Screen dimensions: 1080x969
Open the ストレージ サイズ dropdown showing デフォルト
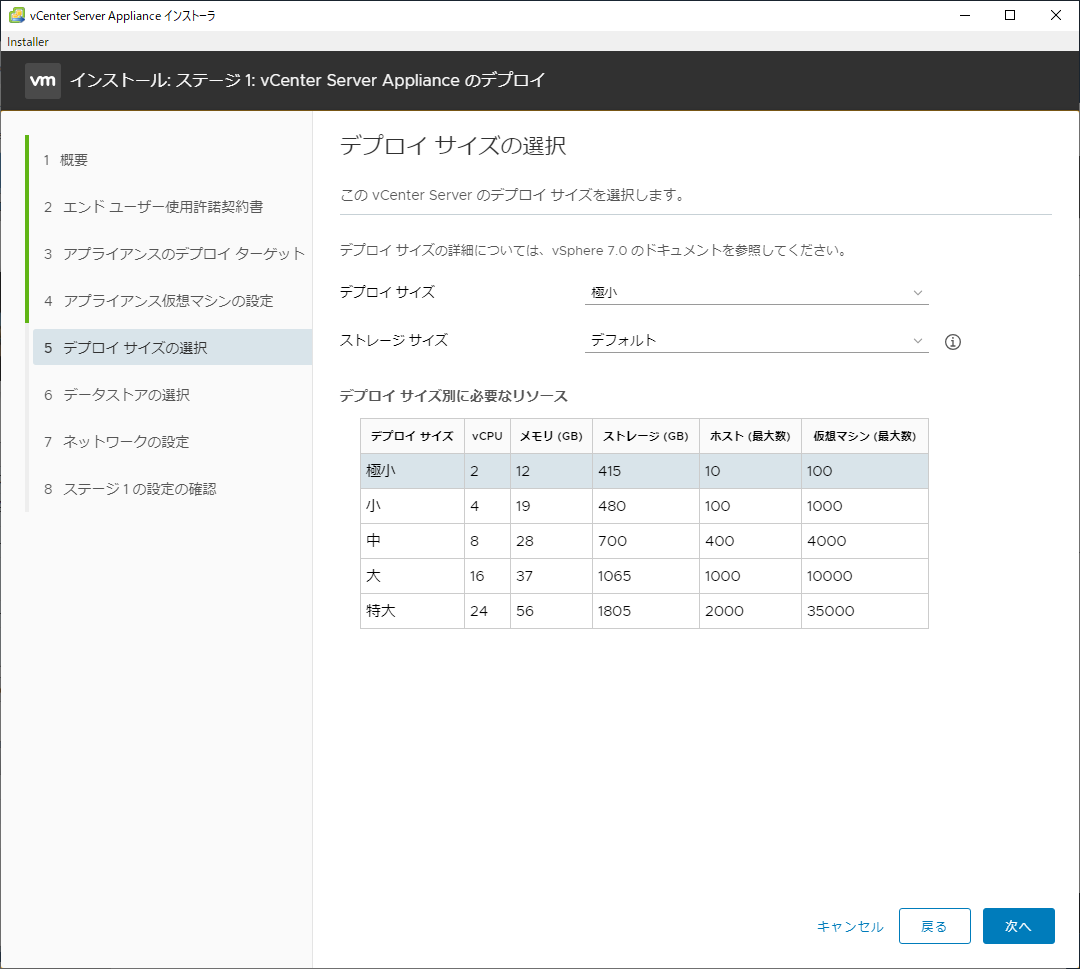tap(756, 341)
